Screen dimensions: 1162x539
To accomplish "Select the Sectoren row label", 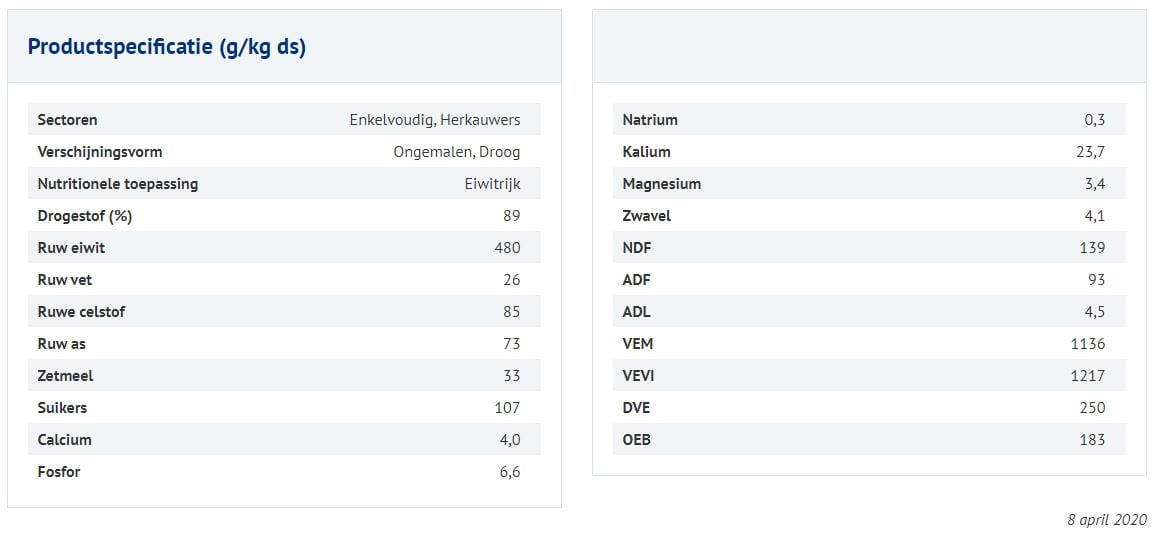I will [x=67, y=120].
